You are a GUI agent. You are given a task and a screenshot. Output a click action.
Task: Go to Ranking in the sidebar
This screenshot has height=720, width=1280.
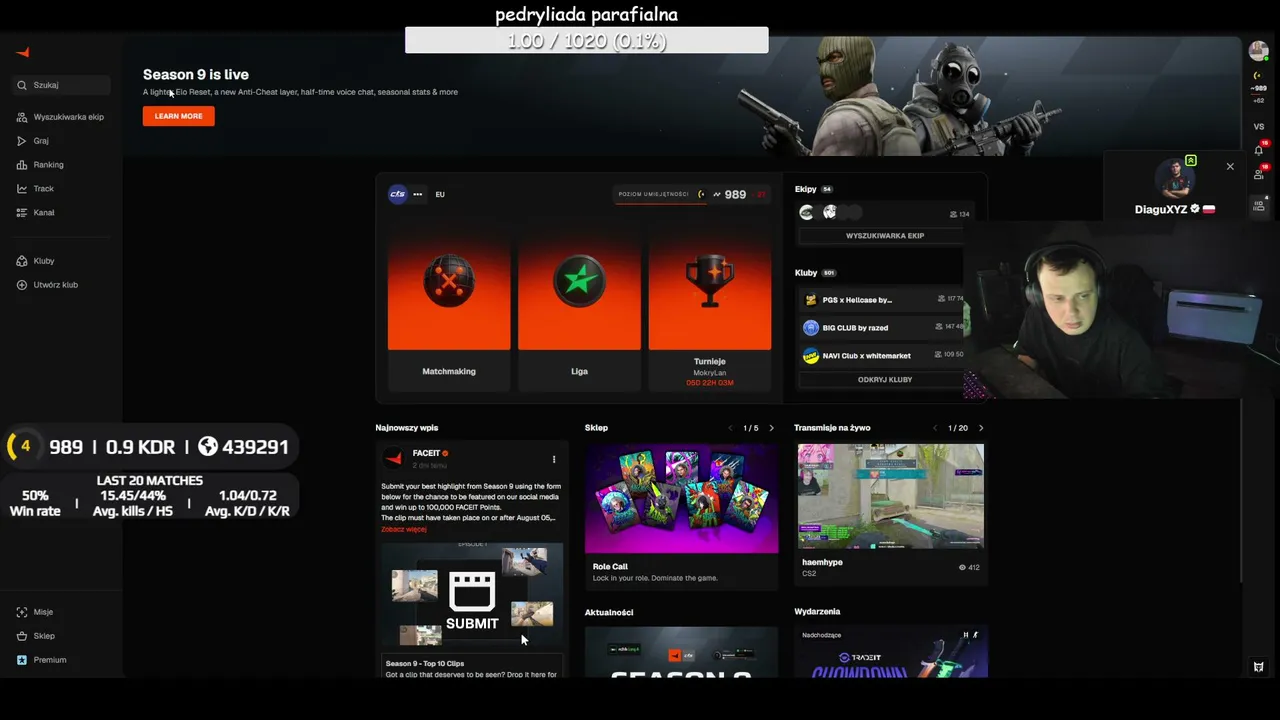[x=40, y=165]
